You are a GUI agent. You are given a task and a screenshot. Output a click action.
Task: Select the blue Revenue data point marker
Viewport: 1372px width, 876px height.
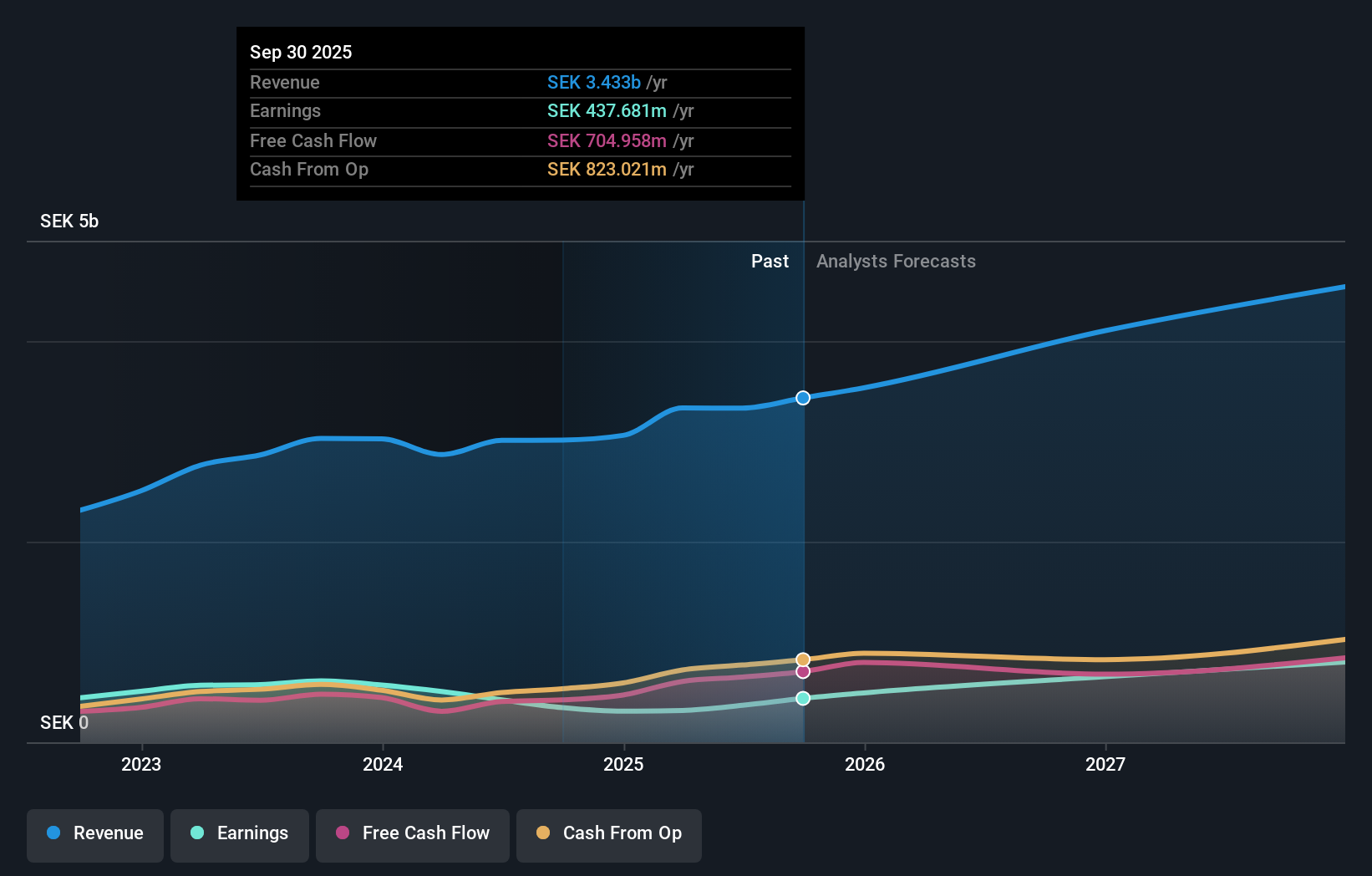pyautogui.click(x=802, y=398)
